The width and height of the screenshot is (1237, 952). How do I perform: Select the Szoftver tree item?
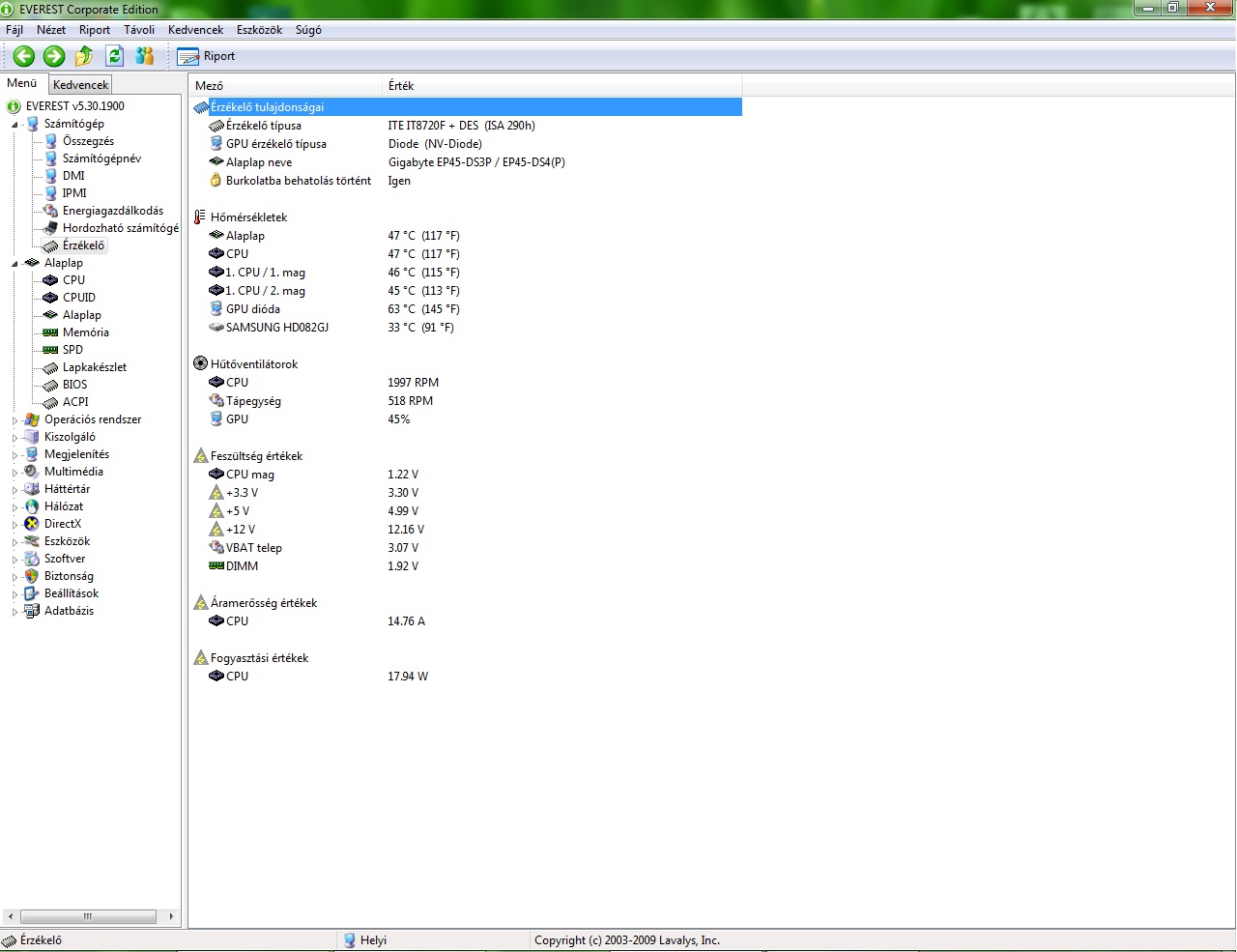tap(65, 559)
